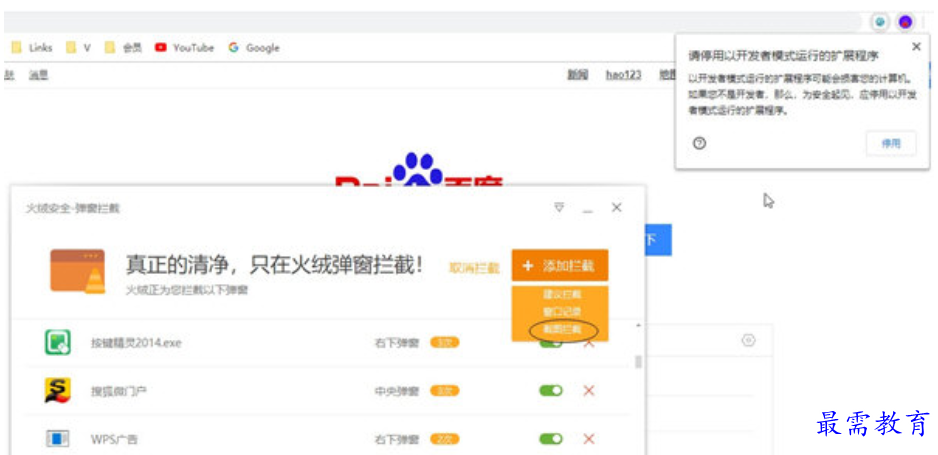This screenshot has width=938, height=455.
Task: Close the developer-mode extensions warning popup
Action: pos(916,47)
